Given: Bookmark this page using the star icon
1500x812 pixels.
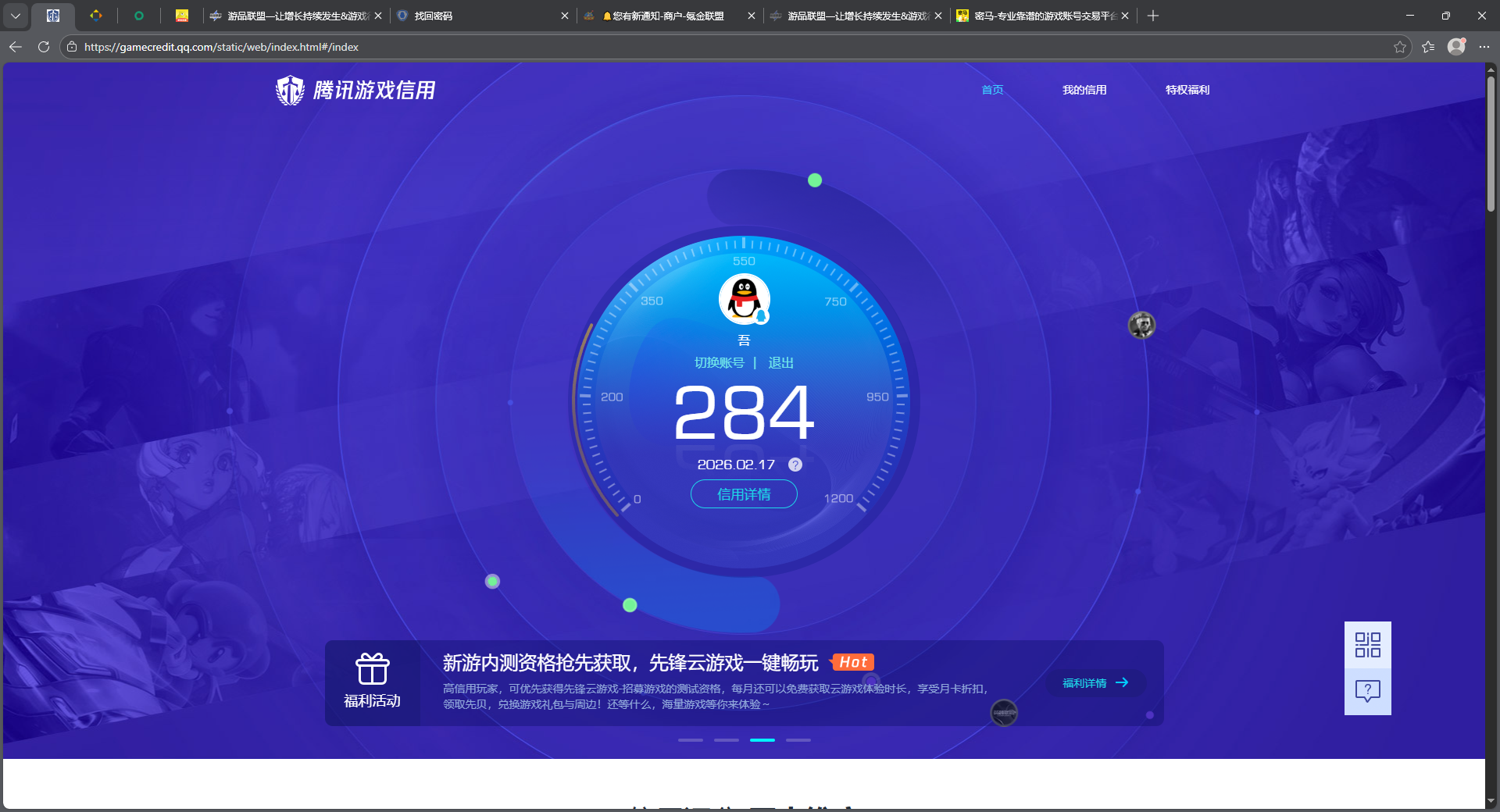Looking at the screenshot, I should click(x=1399, y=47).
